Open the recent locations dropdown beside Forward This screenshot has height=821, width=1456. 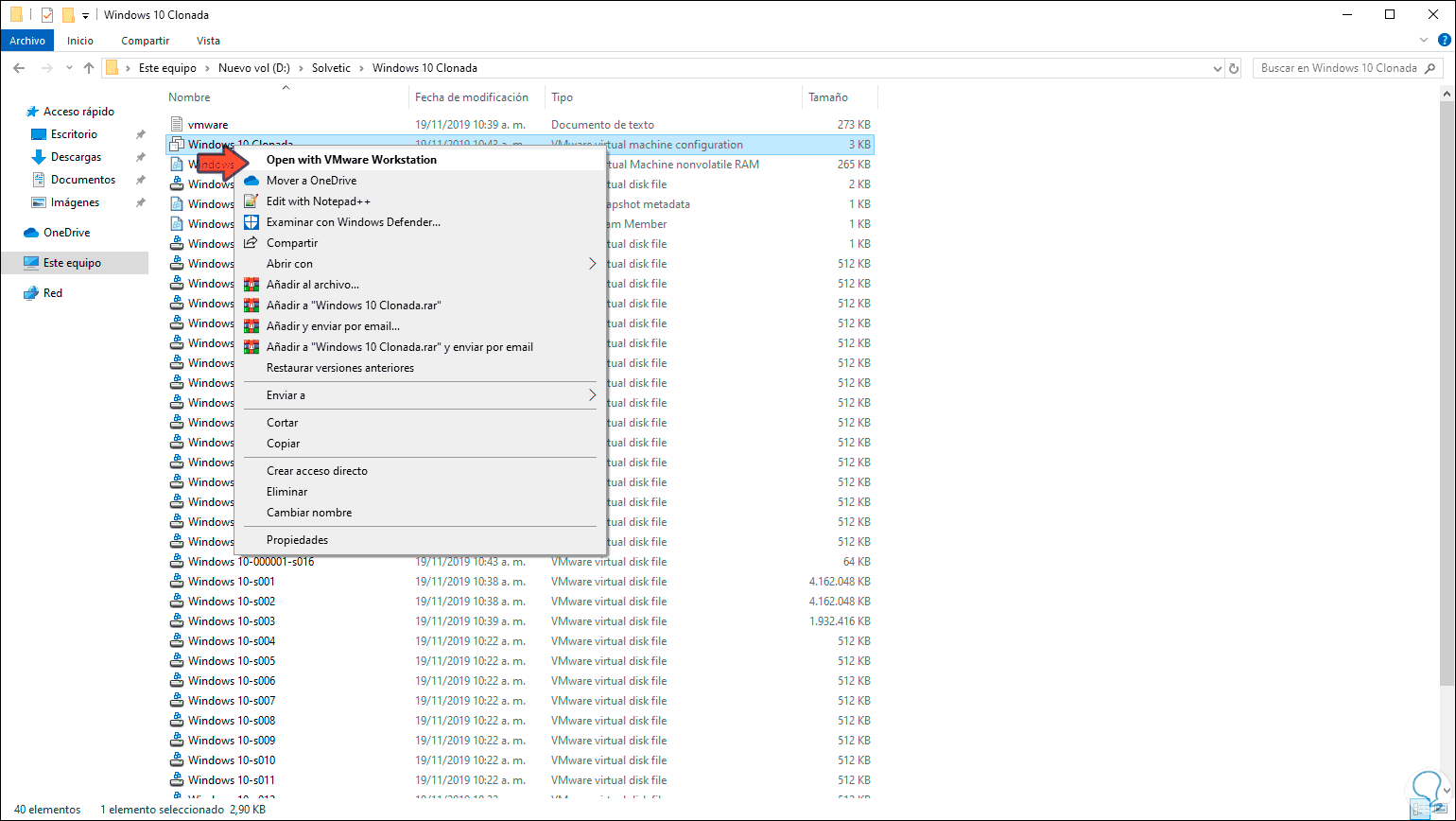click(68, 68)
